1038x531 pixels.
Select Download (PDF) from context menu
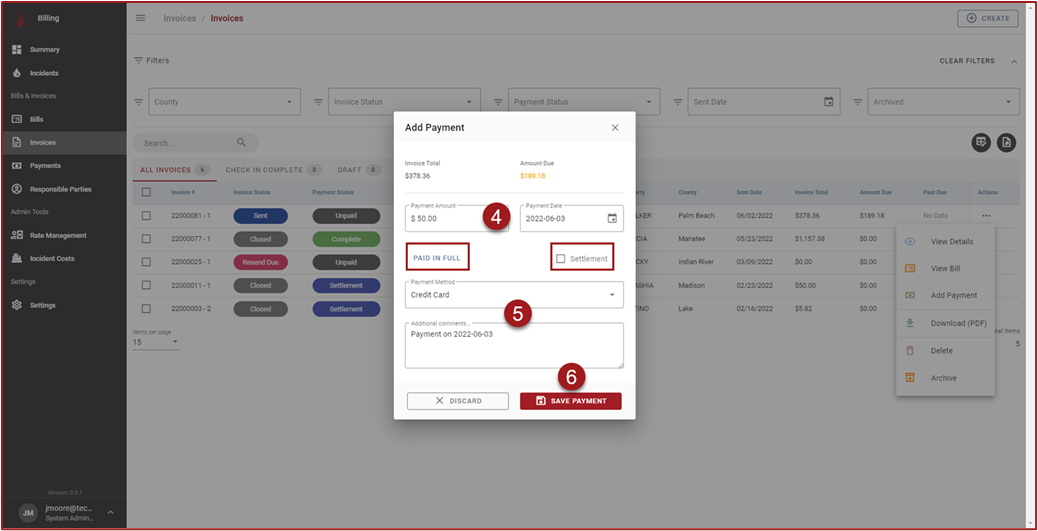pyautogui.click(x=958, y=323)
